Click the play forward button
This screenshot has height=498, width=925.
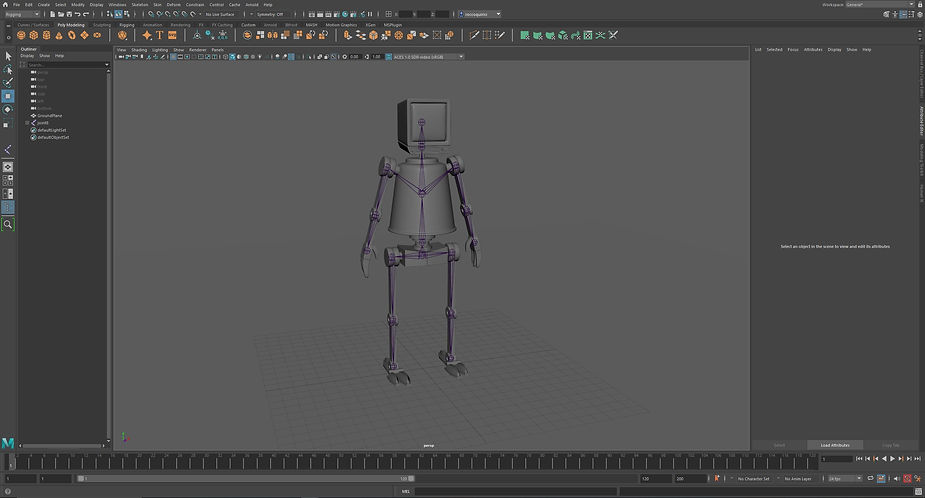point(892,458)
